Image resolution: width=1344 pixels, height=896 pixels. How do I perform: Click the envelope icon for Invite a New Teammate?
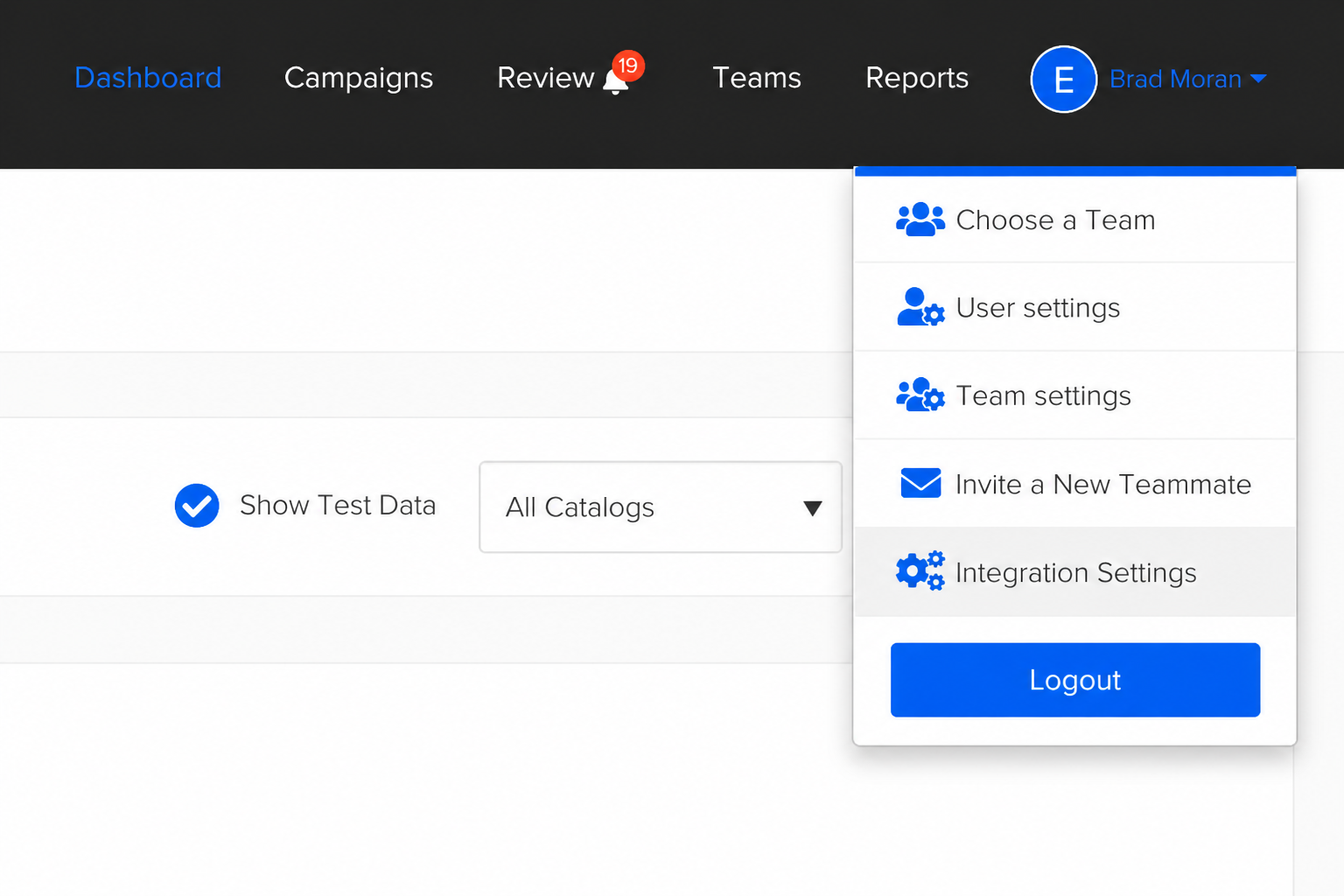(x=920, y=483)
